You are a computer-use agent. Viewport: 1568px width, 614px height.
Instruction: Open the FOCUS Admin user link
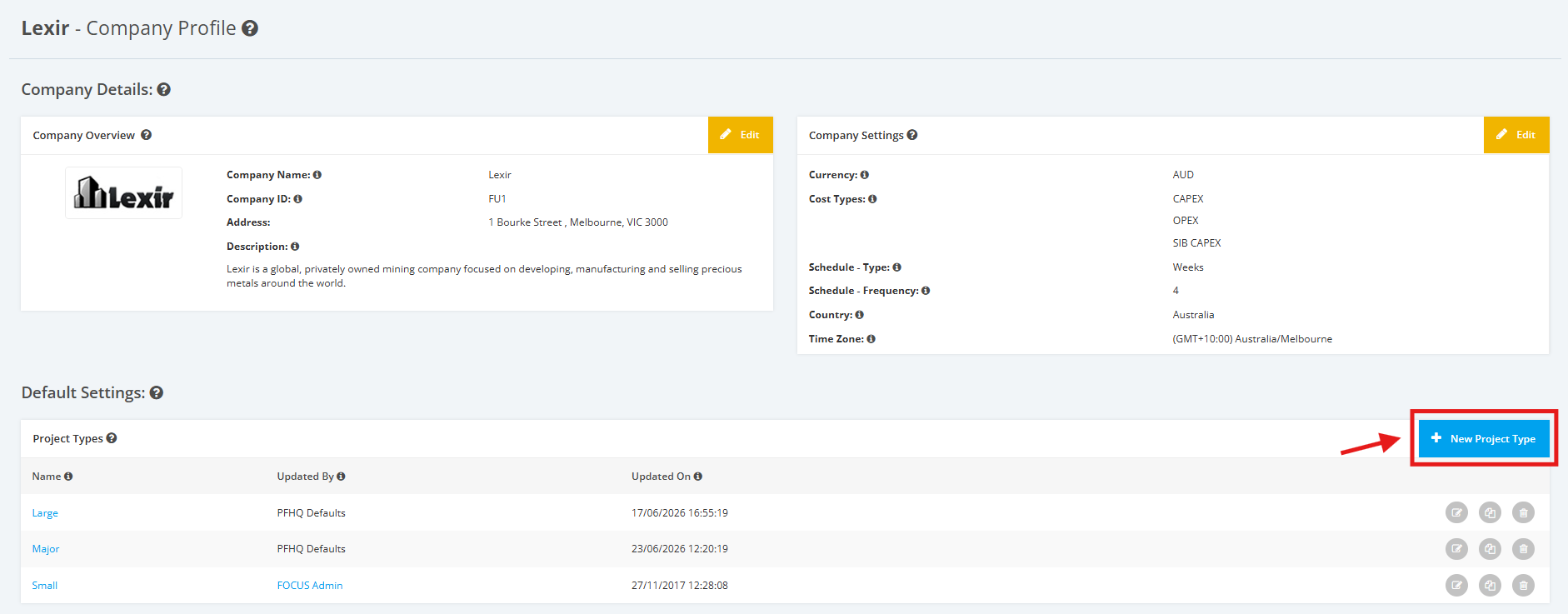click(x=310, y=586)
